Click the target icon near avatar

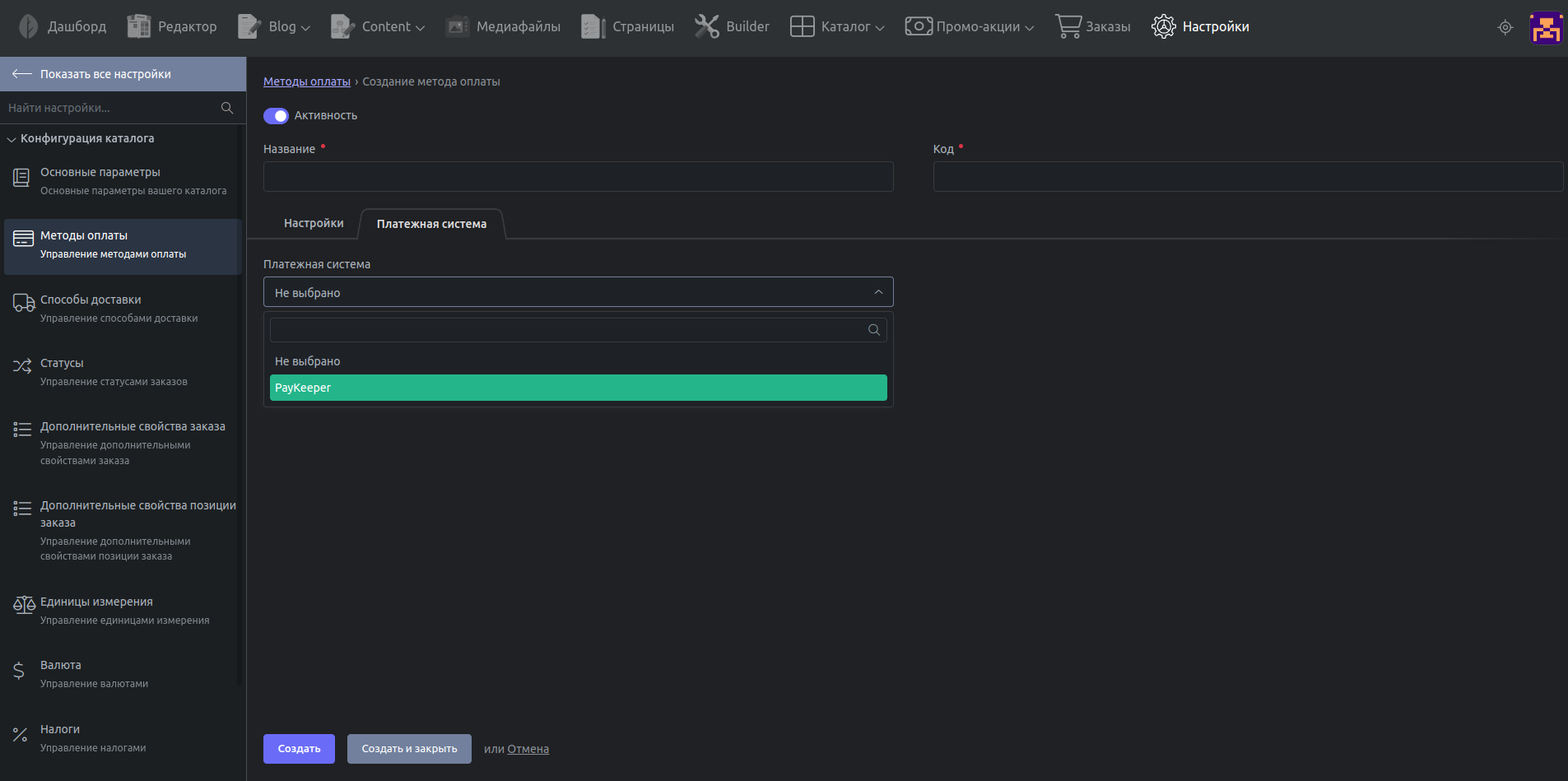[x=1505, y=27]
